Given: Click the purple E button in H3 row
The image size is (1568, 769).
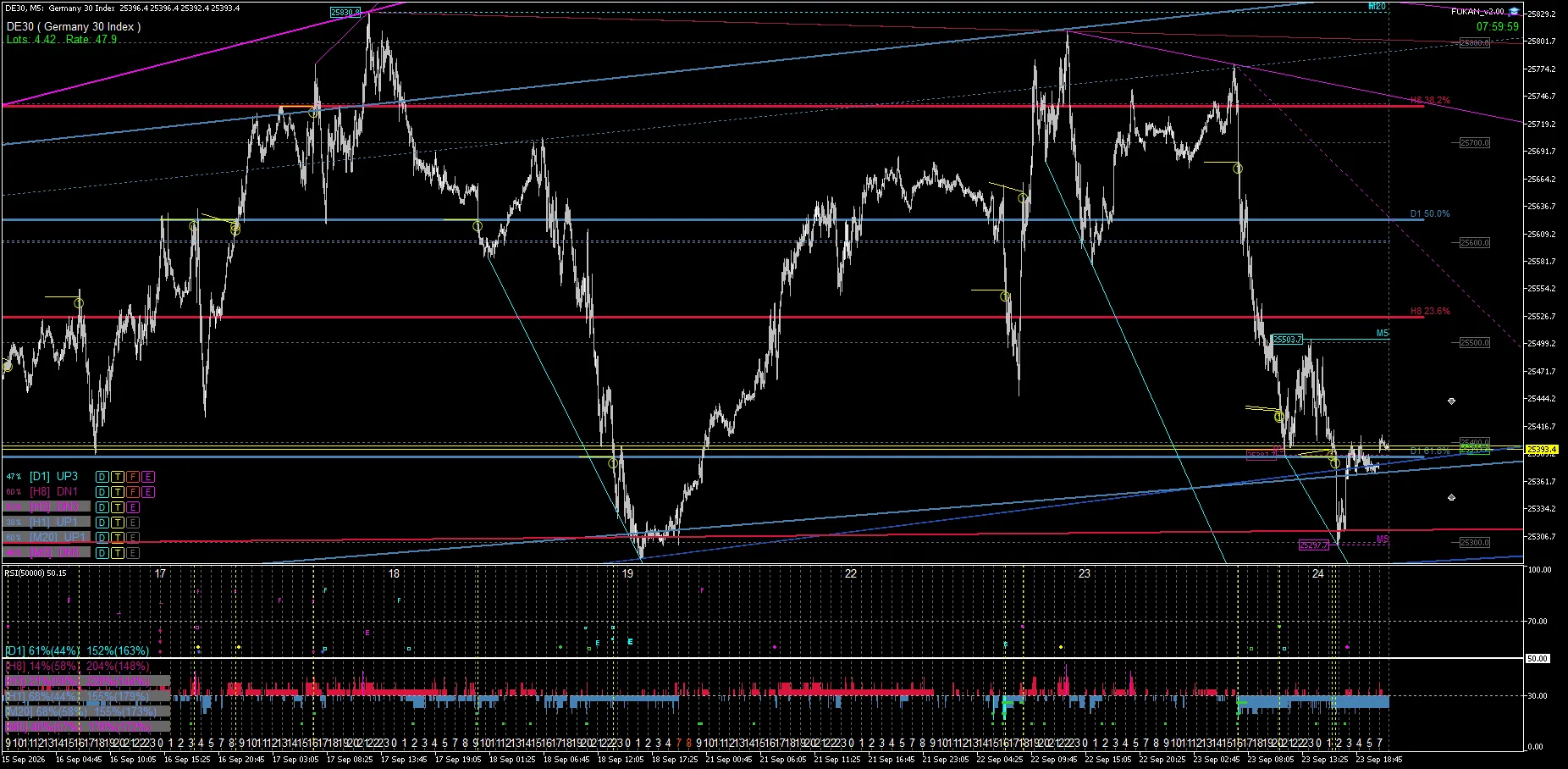Looking at the screenshot, I should pos(133,507).
